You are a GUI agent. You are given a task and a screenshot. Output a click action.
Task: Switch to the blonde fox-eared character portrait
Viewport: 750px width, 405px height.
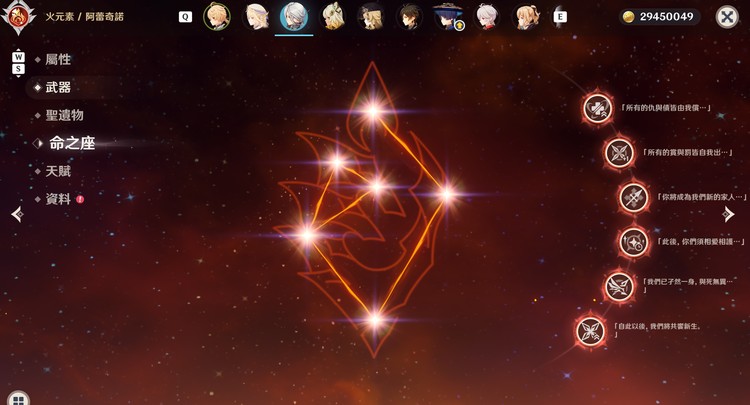(333, 16)
